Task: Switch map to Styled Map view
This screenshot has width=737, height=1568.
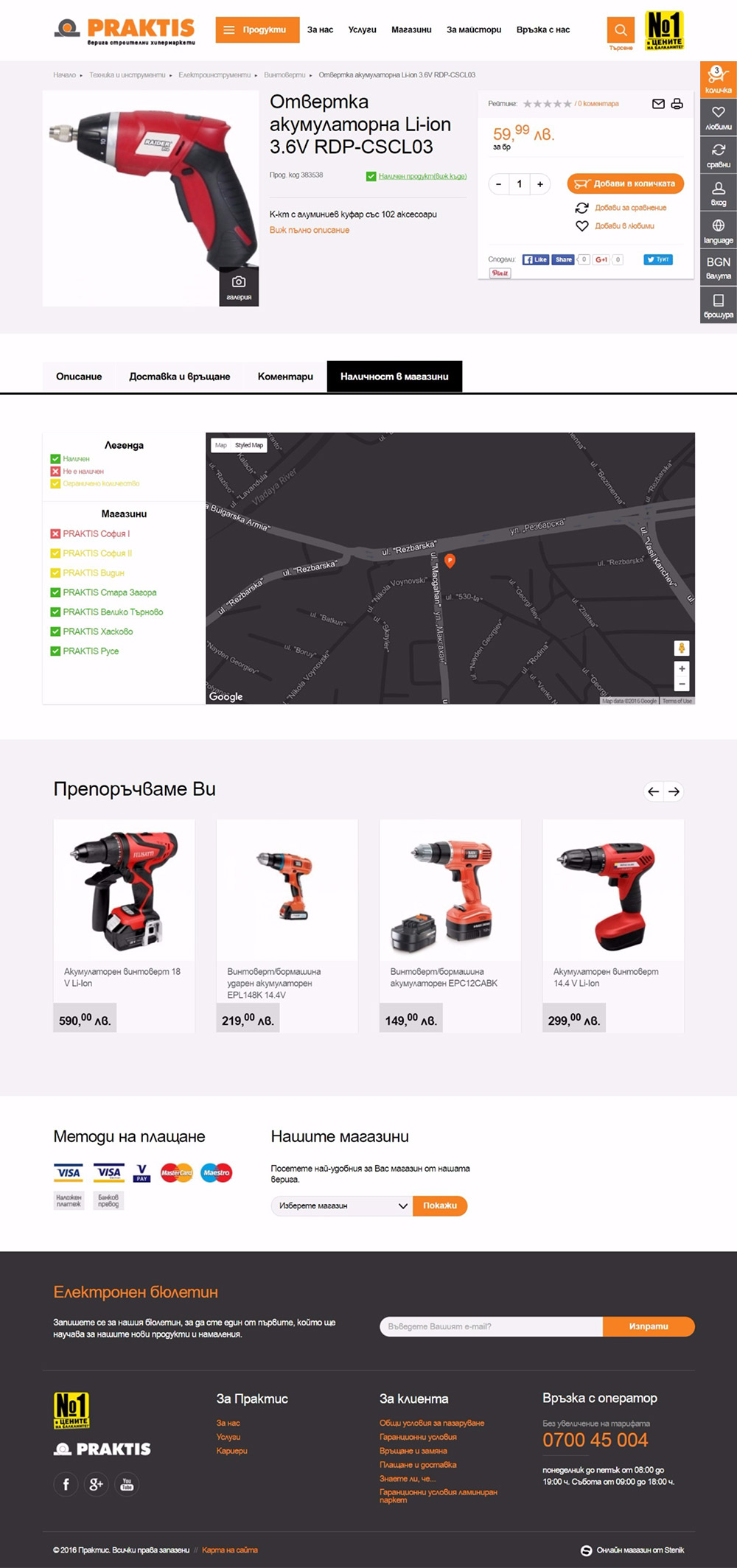Action: 249,445
